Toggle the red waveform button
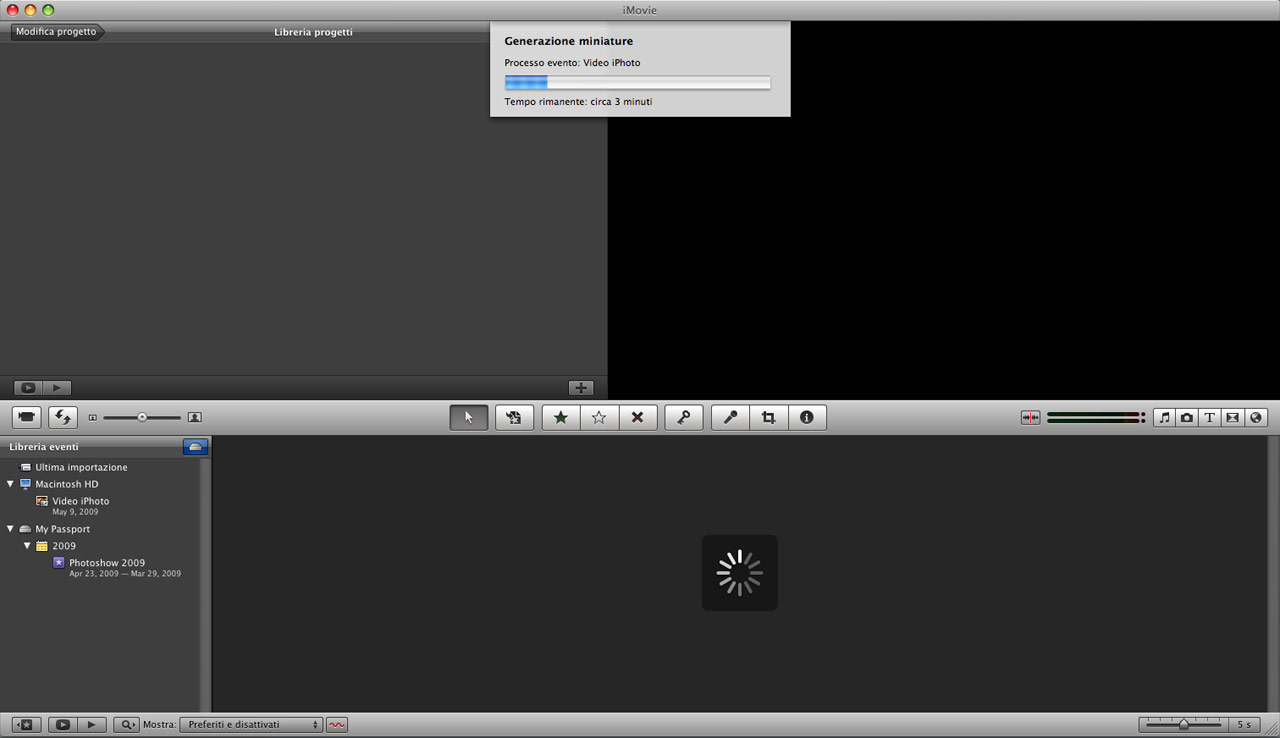 pyautogui.click(x=337, y=725)
